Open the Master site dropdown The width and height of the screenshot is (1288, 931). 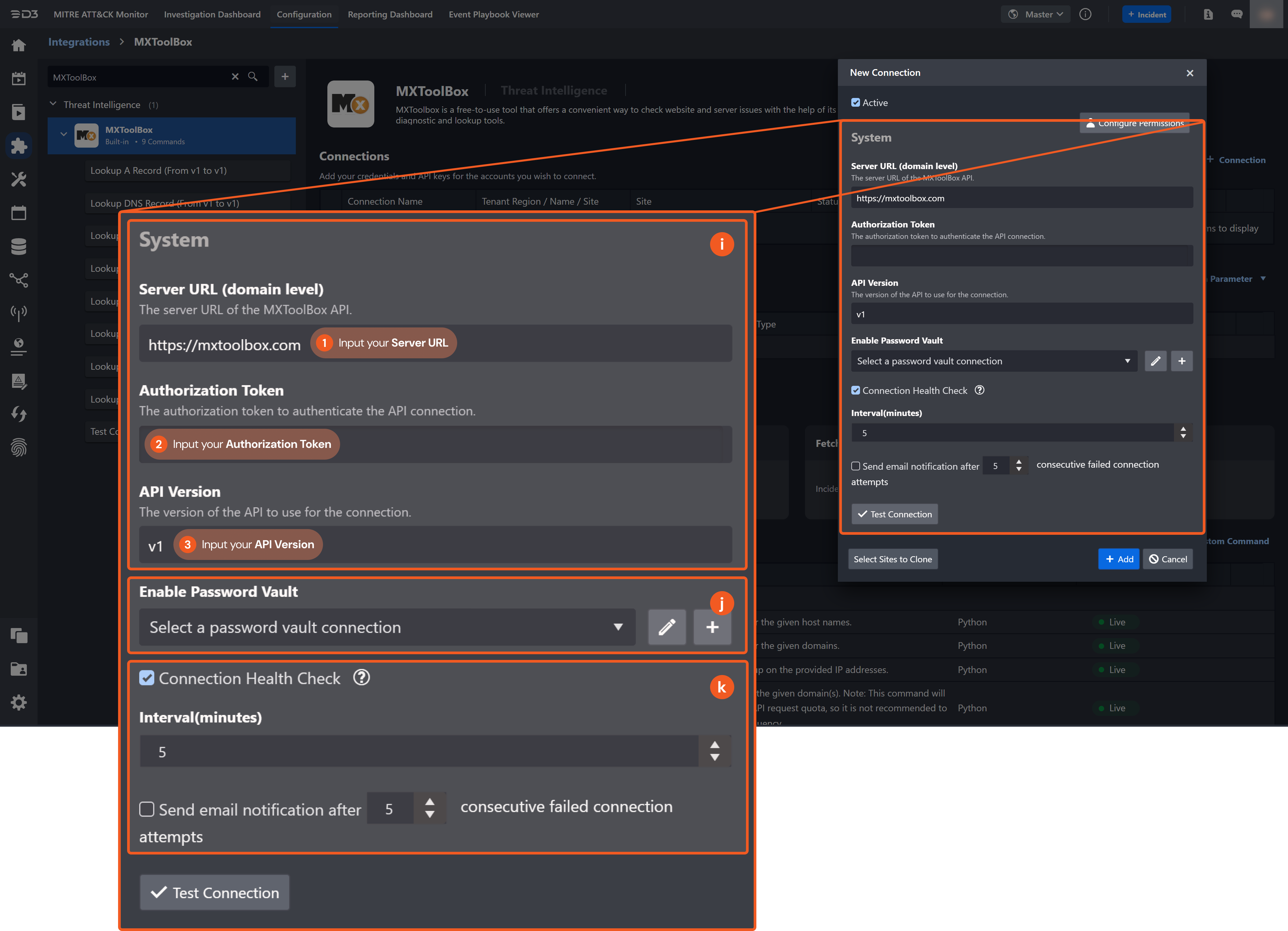click(1036, 14)
